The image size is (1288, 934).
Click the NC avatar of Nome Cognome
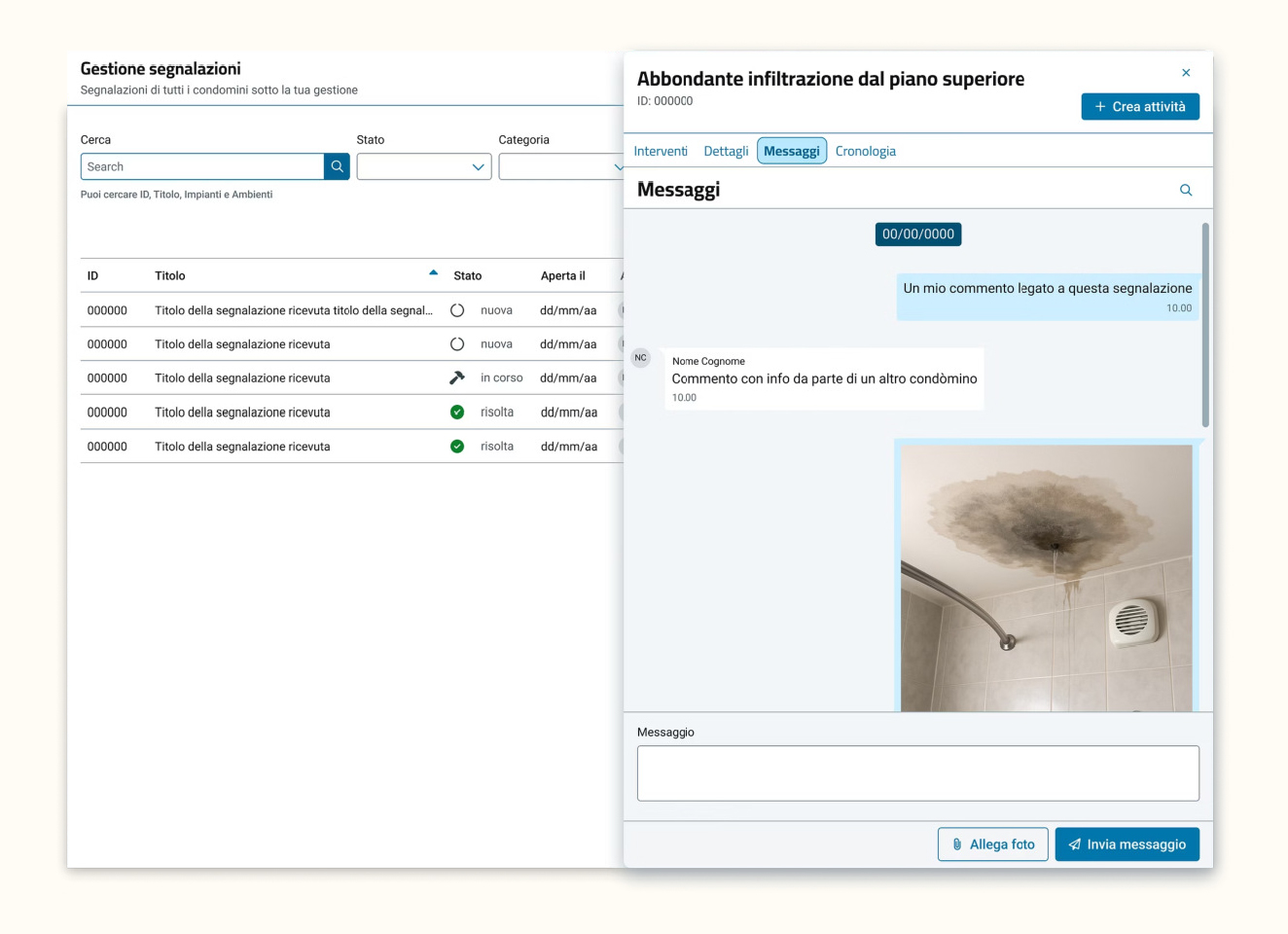tap(640, 358)
